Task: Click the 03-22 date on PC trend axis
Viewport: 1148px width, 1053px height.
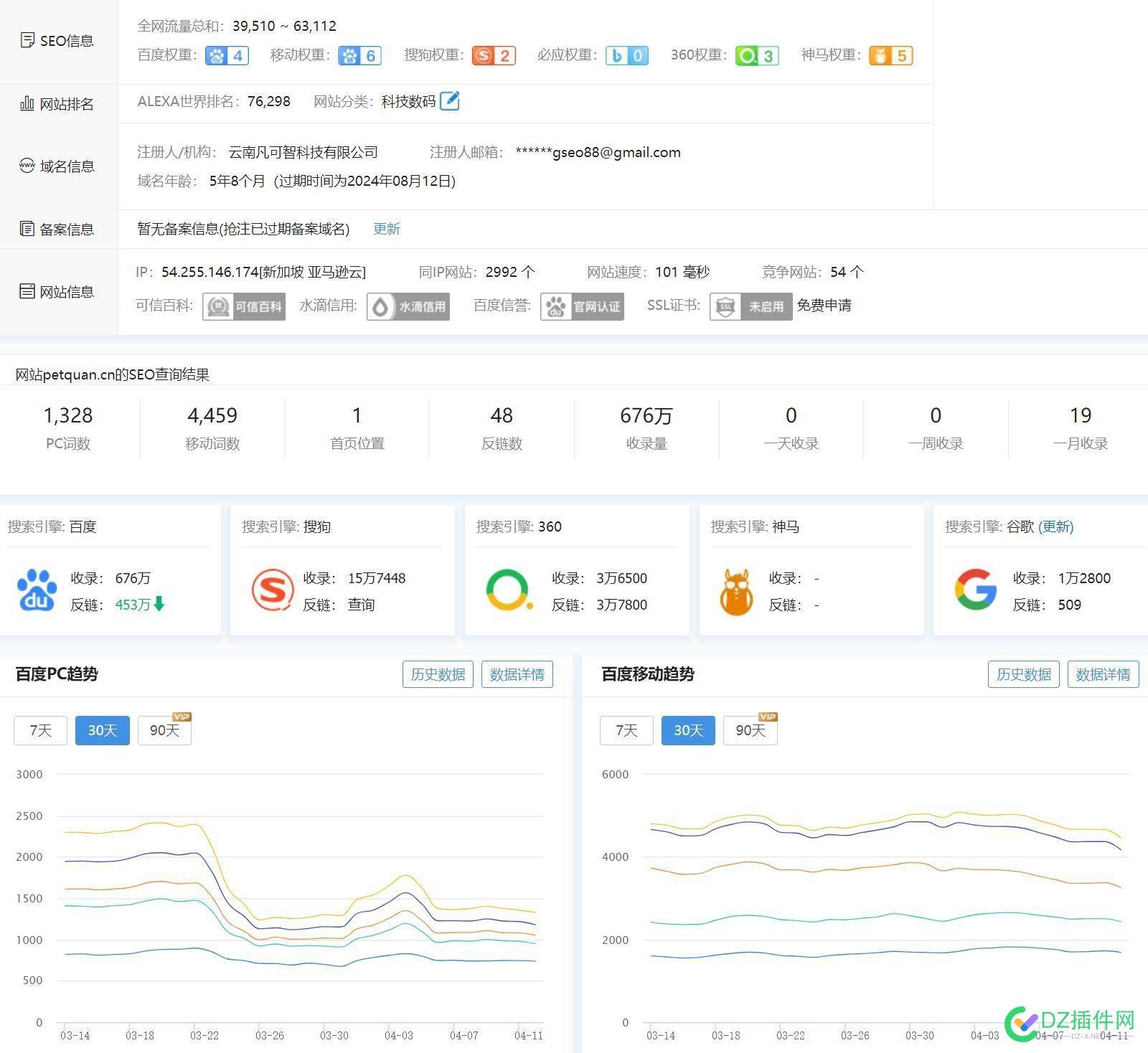Action: [204, 1035]
